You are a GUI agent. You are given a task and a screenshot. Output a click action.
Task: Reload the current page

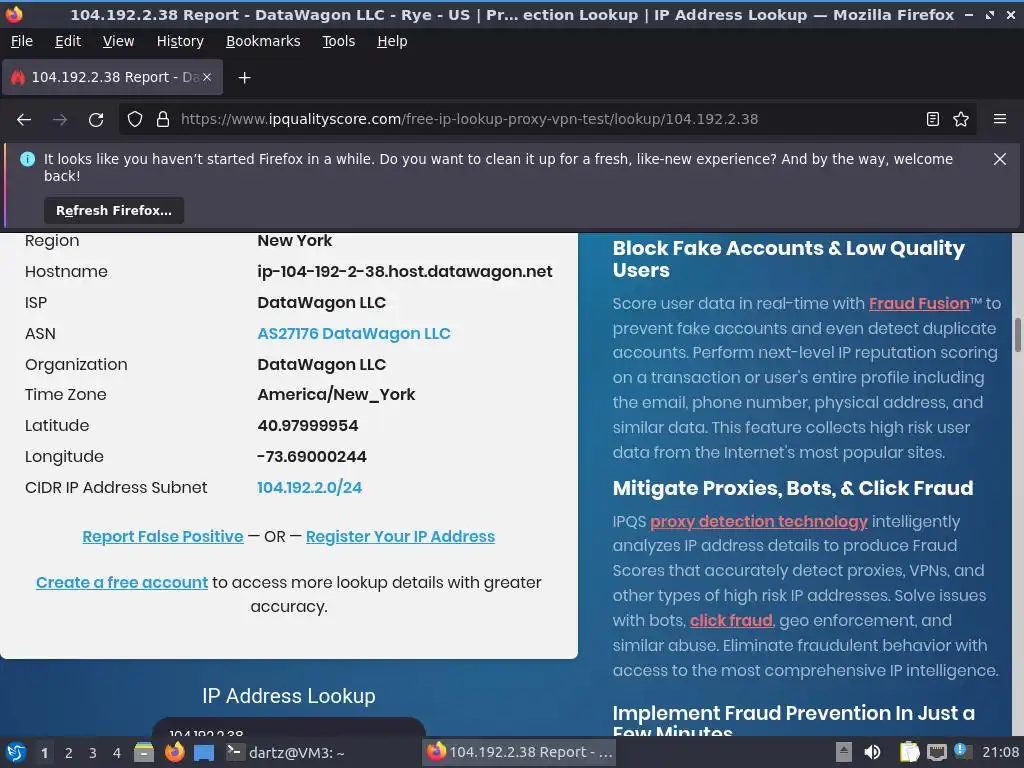click(96, 120)
